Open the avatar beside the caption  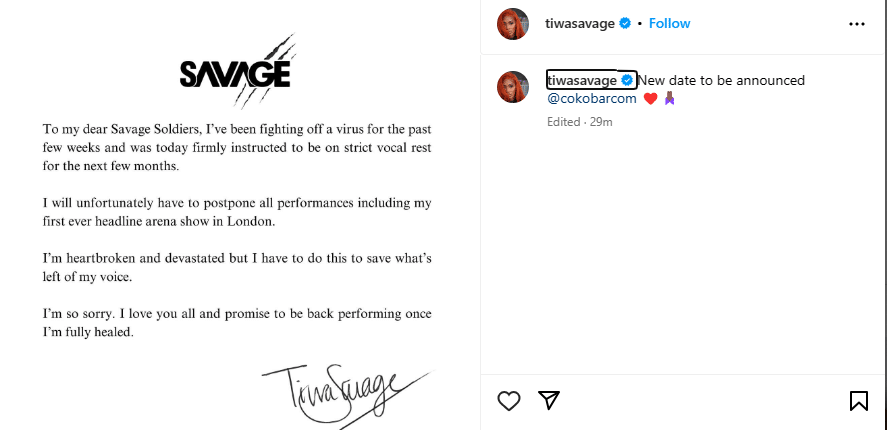click(x=513, y=88)
